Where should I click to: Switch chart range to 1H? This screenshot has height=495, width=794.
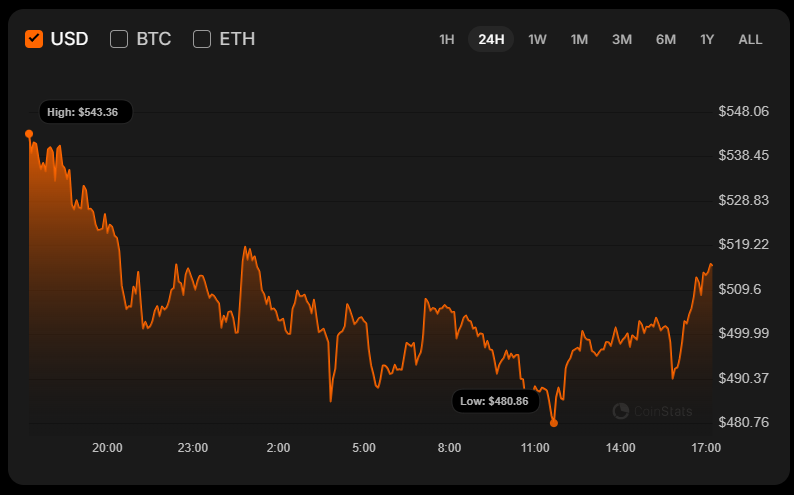[x=447, y=39]
